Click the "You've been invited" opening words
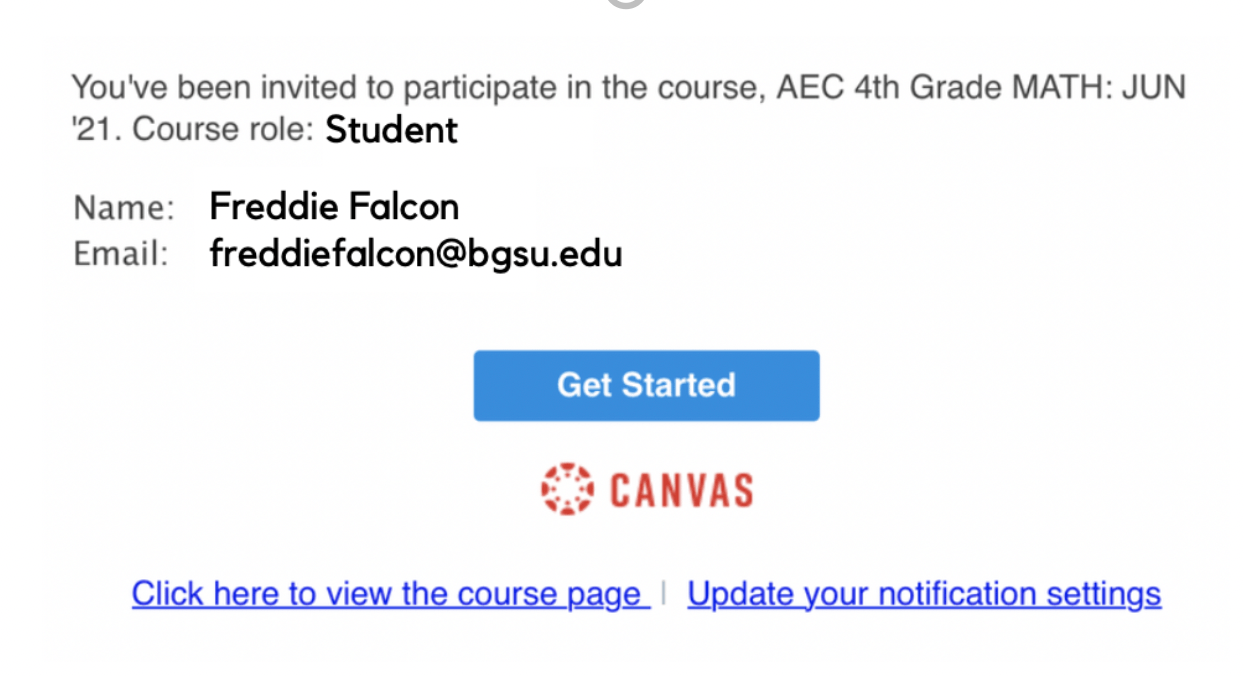1244x676 pixels. pyautogui.click(x=213, y=88)
